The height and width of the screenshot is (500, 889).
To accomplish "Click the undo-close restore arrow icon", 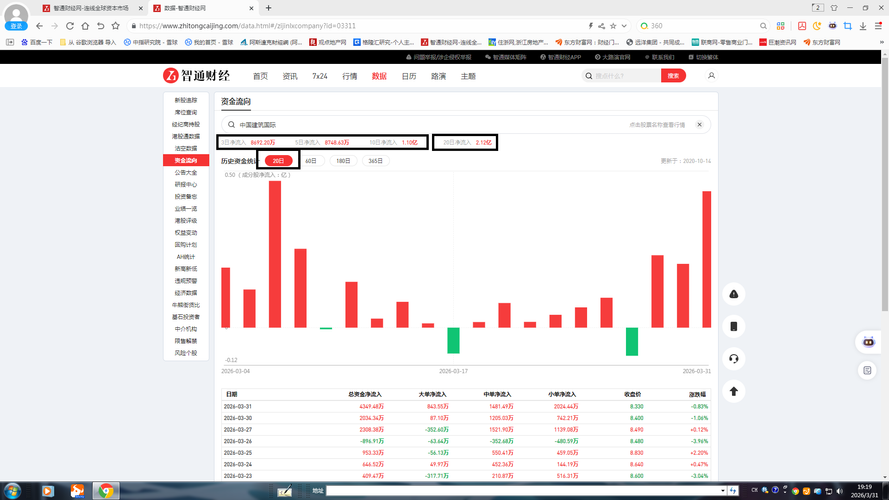I will point(100,26).
